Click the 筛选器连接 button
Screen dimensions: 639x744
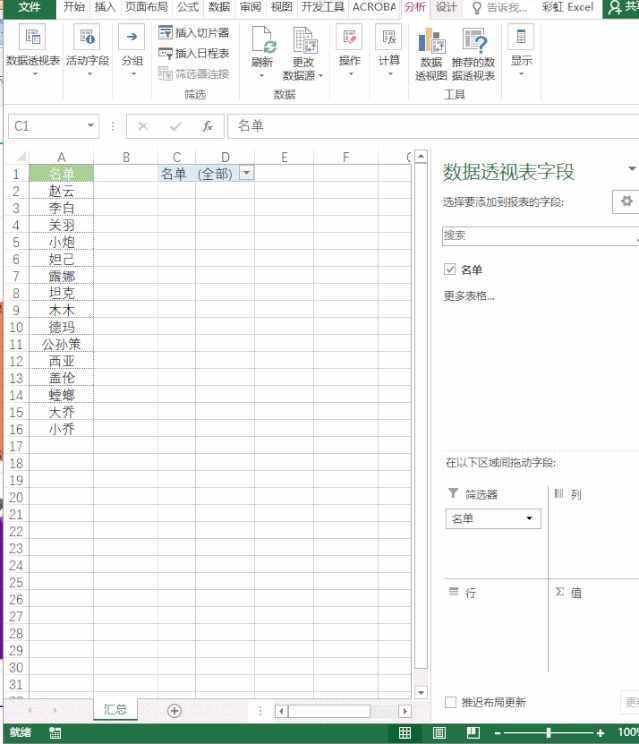(194, 74)
